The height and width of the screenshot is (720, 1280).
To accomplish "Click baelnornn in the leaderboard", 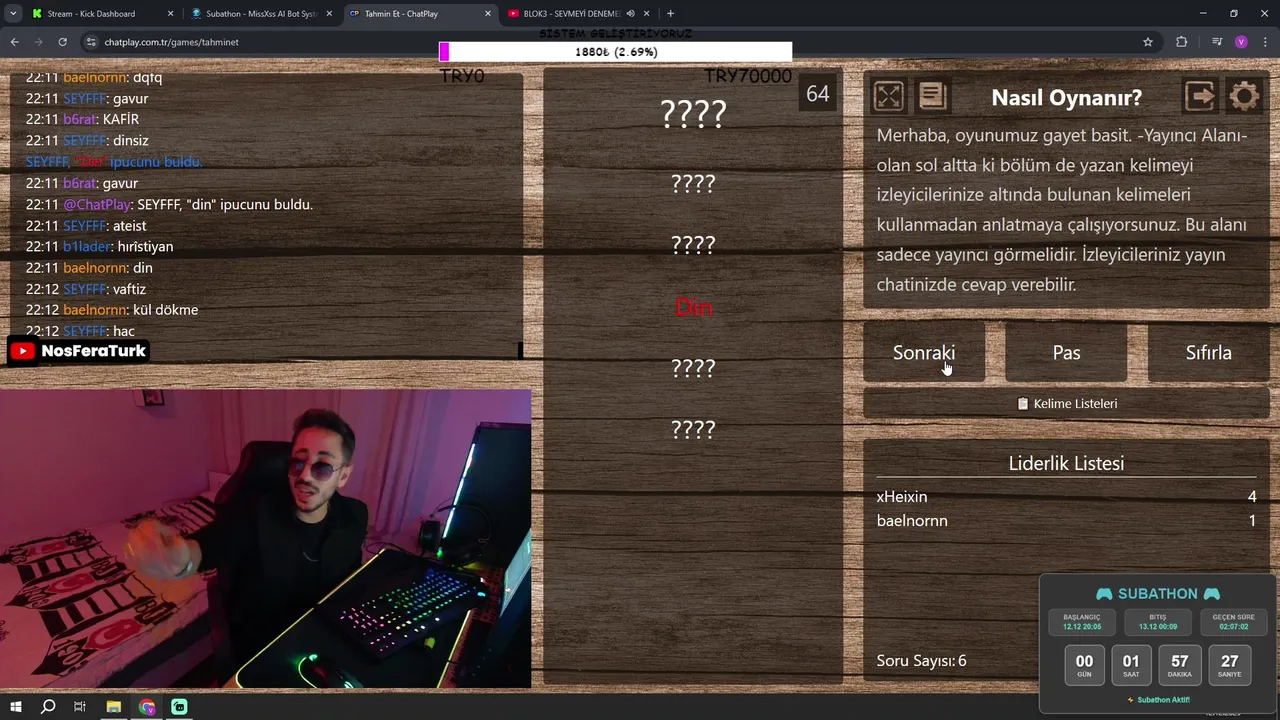I will pyautogui.click(x=912, y=521).
